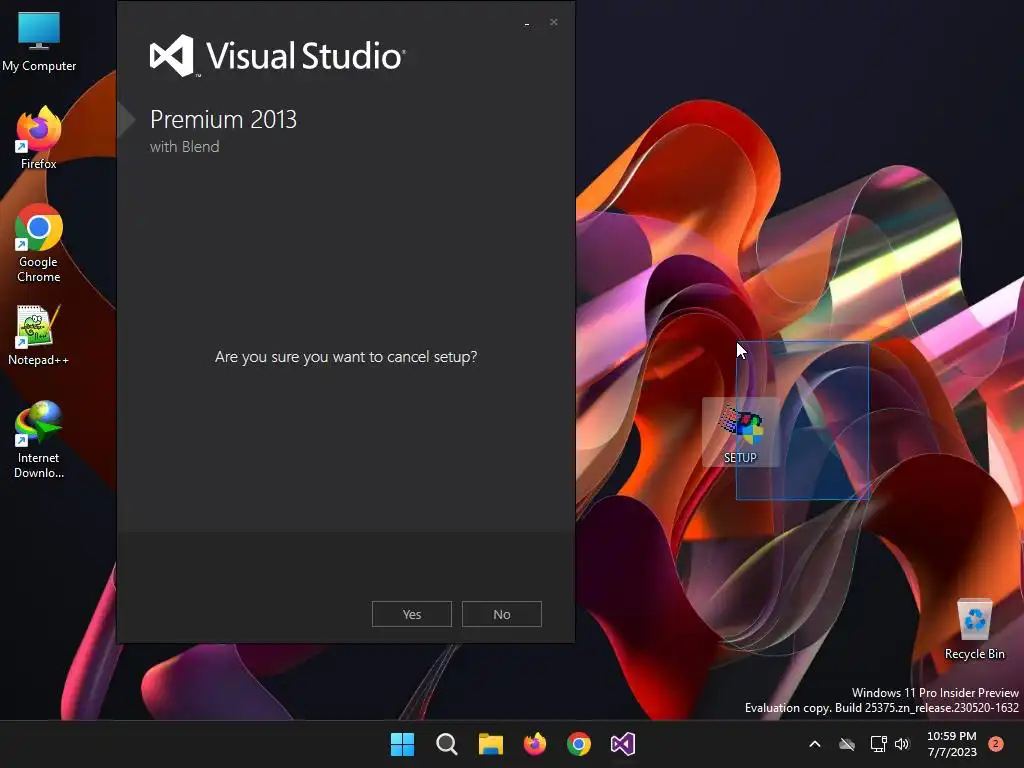The width and height of the screenshot is (1024, 768).
Task: Select the SETUP icon on desktop
Action: (741, 432)
